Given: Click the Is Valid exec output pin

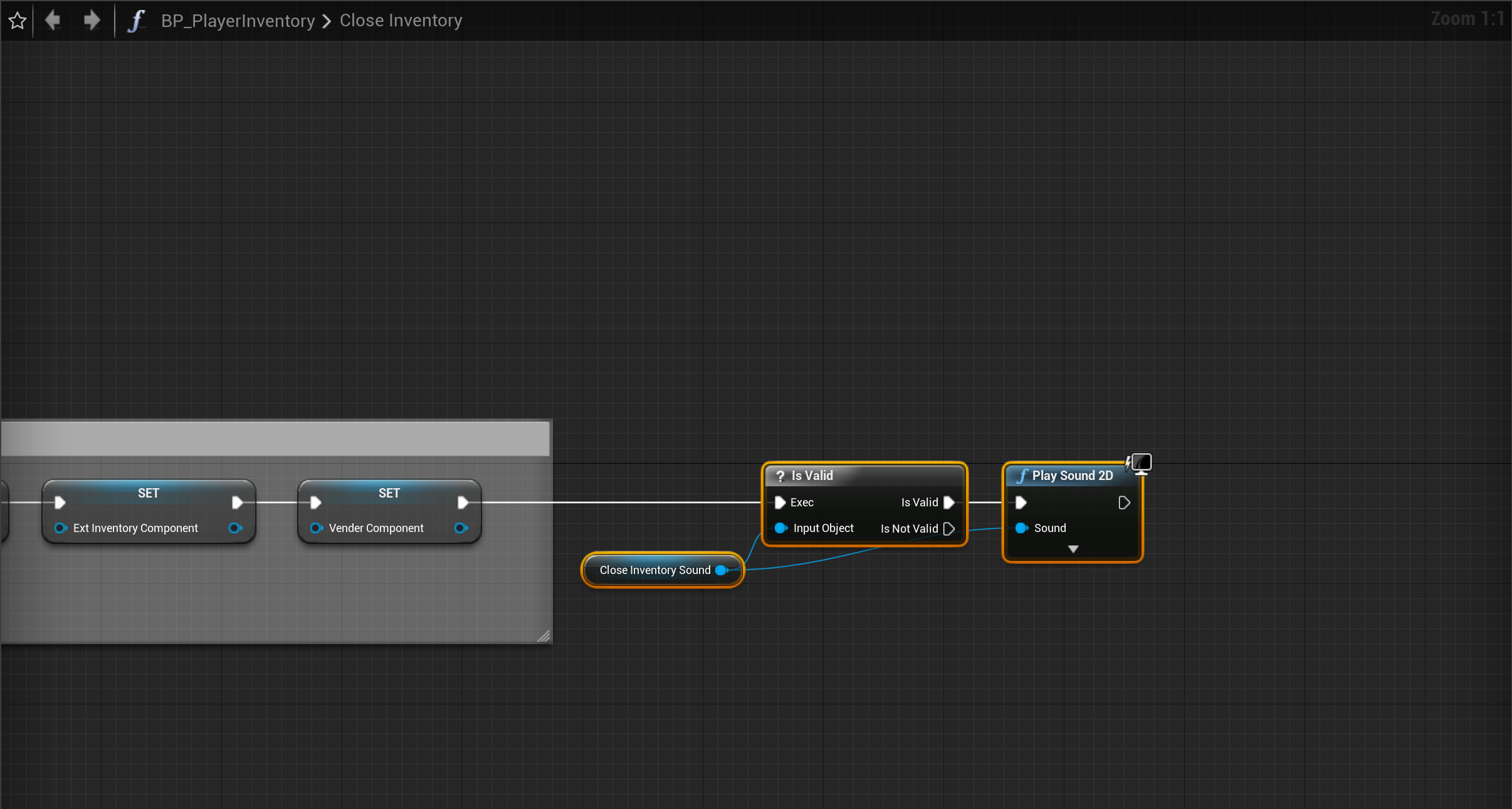Looking at the screenshot, I should pos(949,503).
